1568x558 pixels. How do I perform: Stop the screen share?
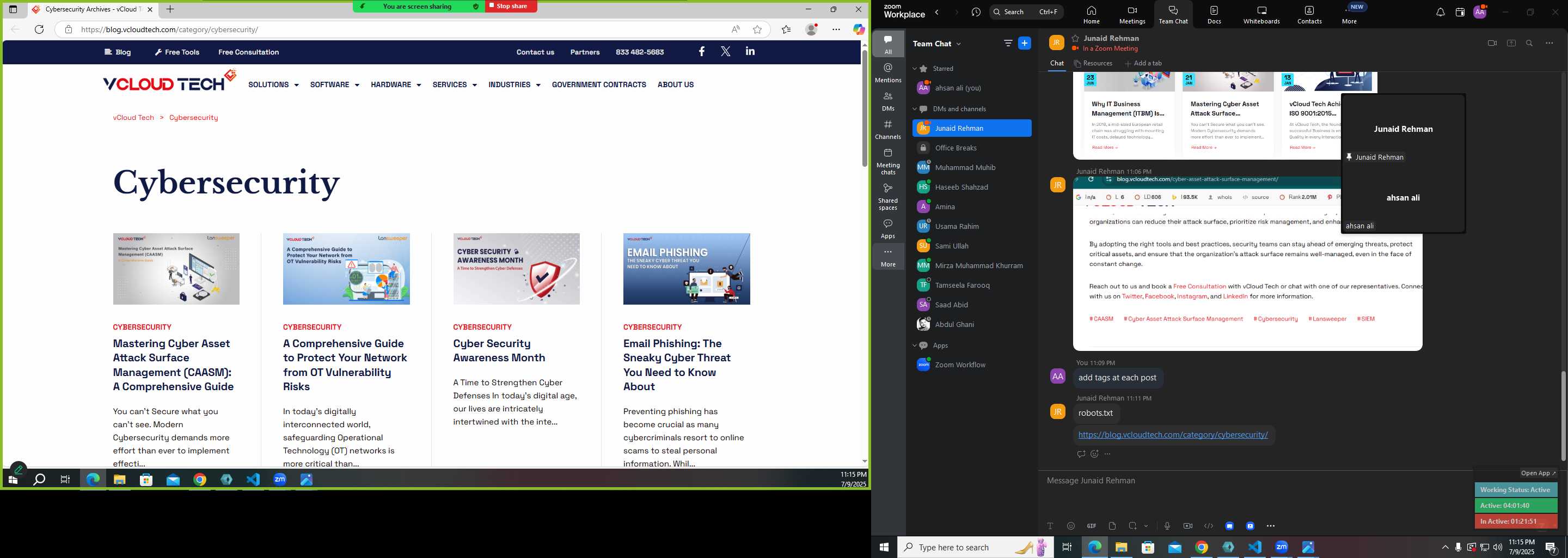[x=511, y=6]
